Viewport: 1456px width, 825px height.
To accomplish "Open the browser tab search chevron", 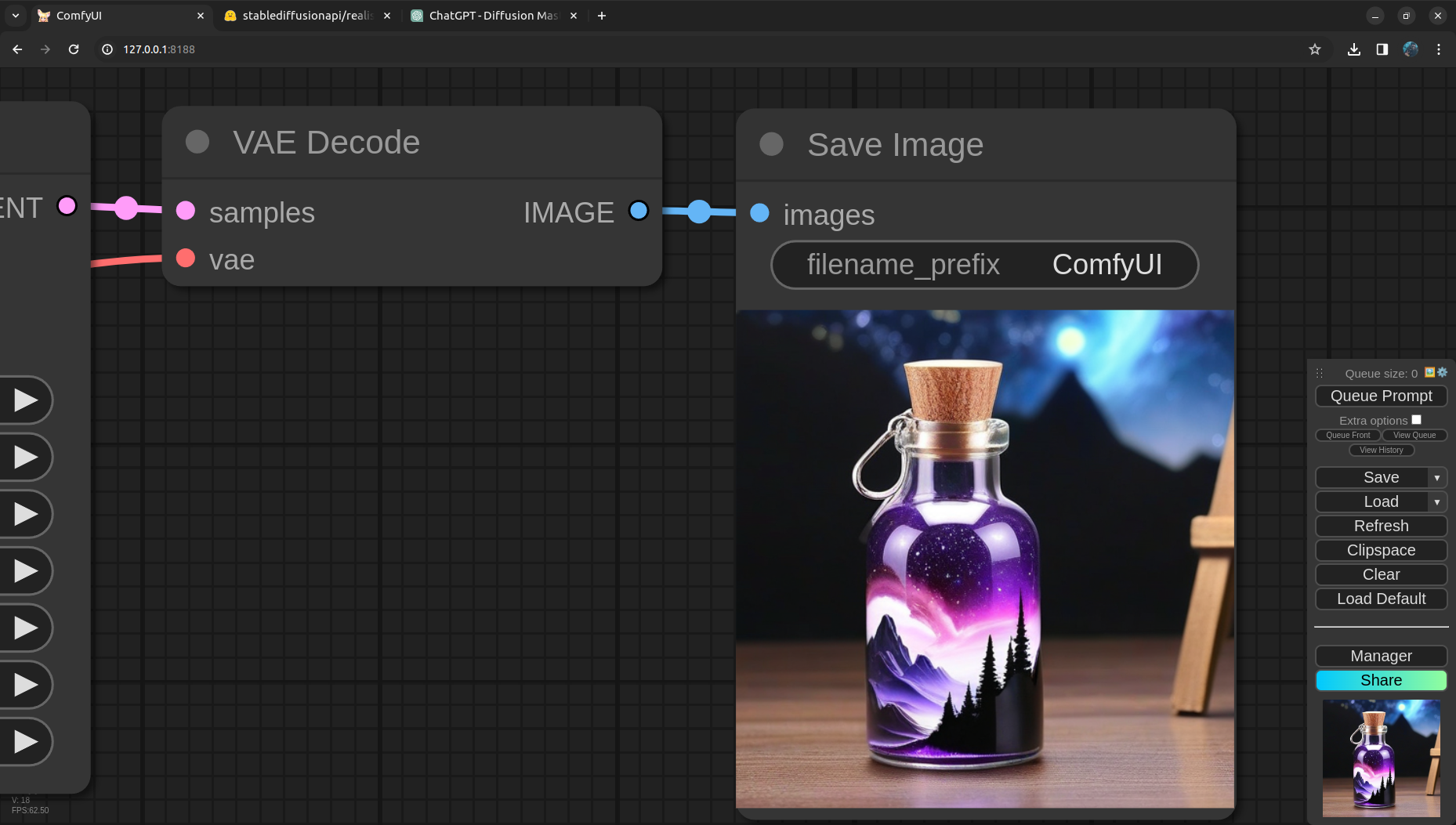I will [15, 16].
